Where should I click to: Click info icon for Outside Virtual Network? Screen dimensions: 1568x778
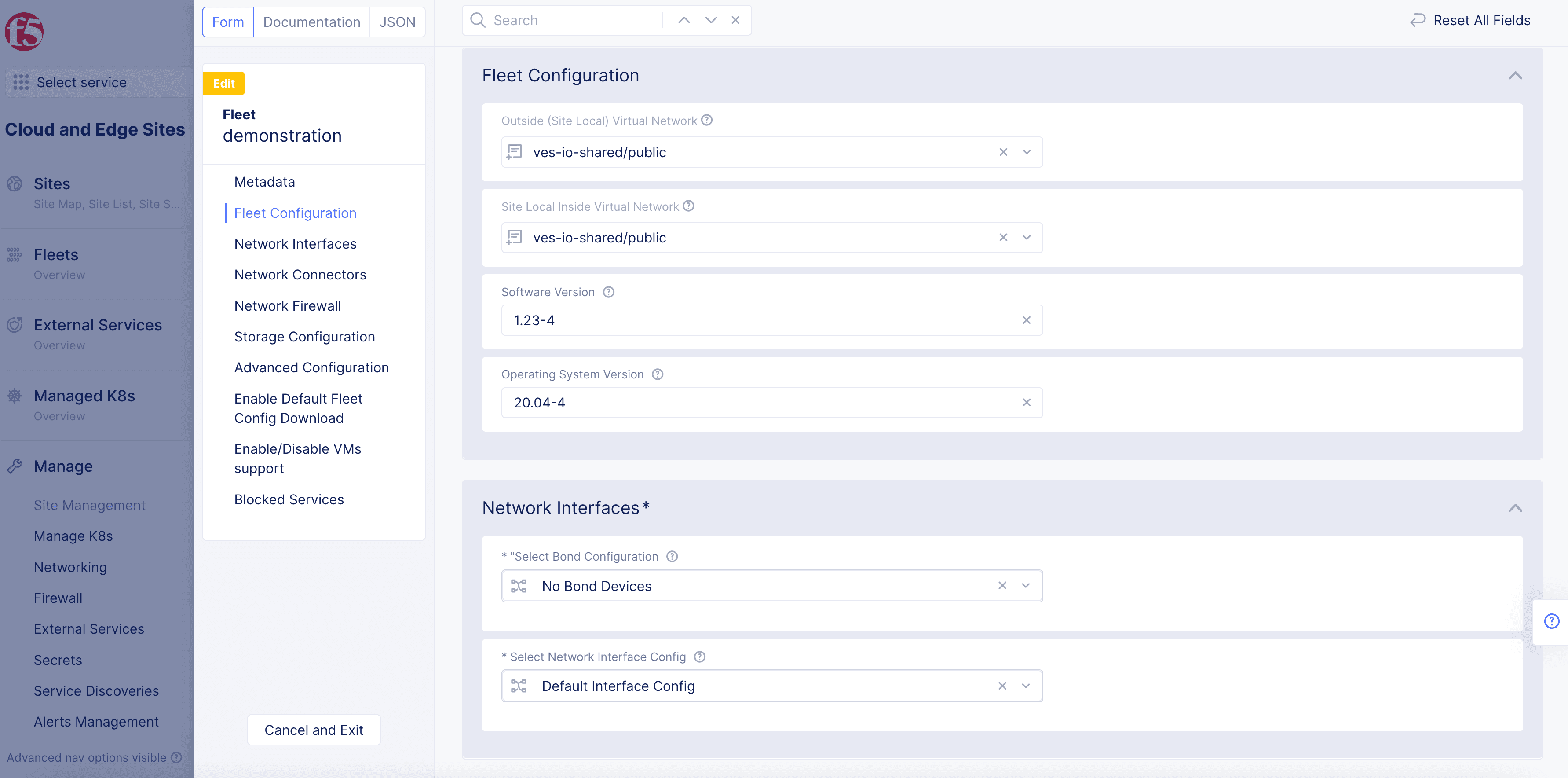[x=707, y=121]
